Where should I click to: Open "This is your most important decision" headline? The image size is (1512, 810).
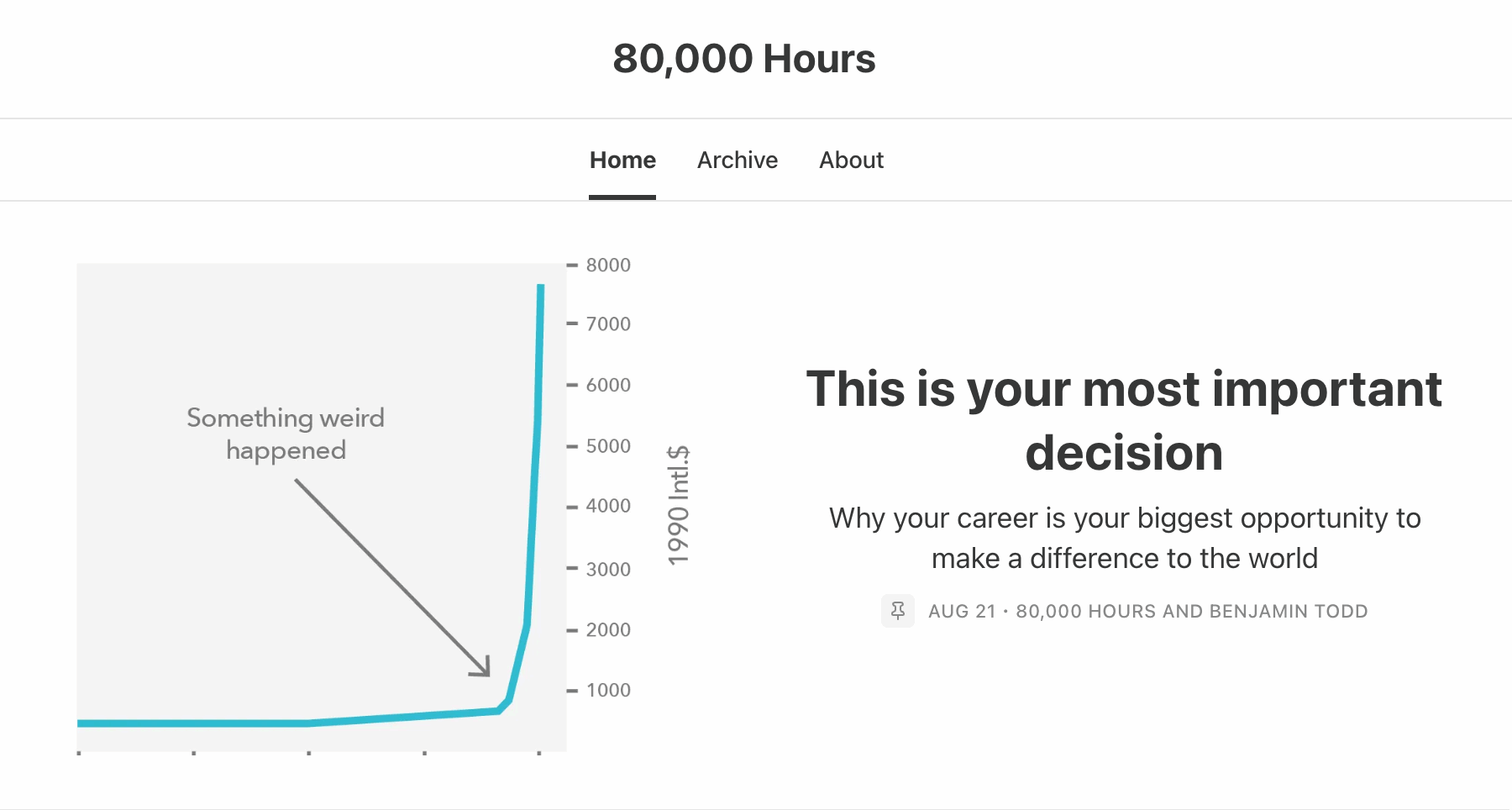pos(1124,420)
